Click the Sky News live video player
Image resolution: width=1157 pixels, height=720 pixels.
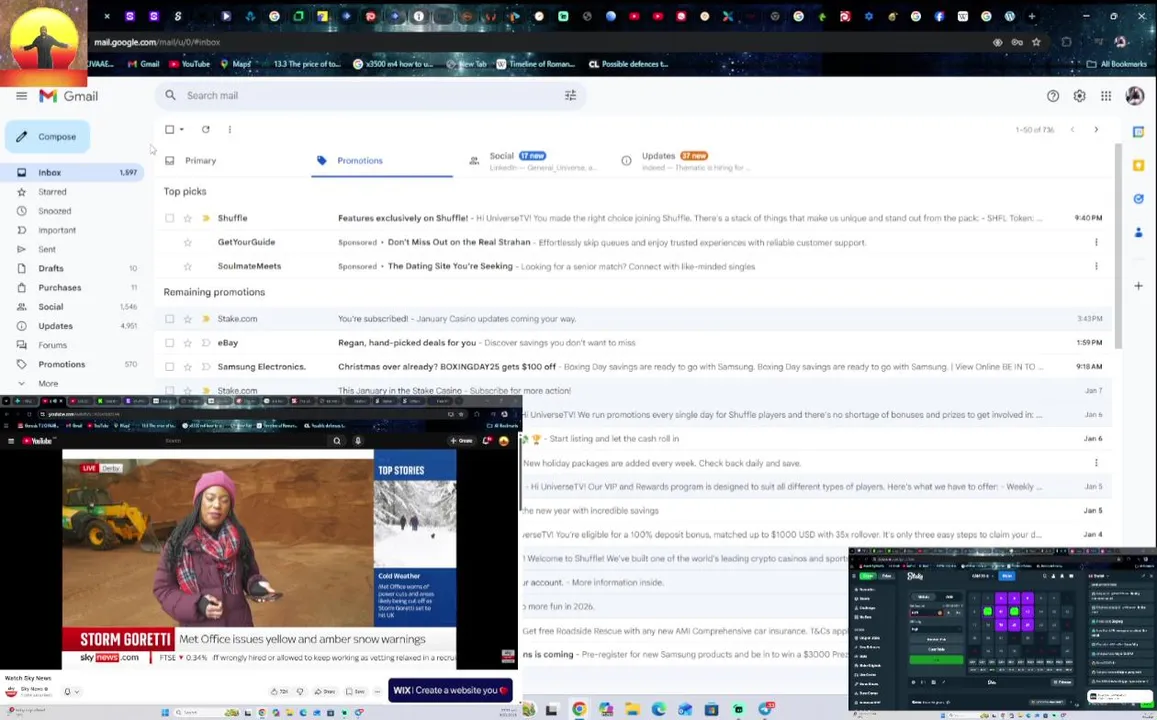tap(259, 558)
